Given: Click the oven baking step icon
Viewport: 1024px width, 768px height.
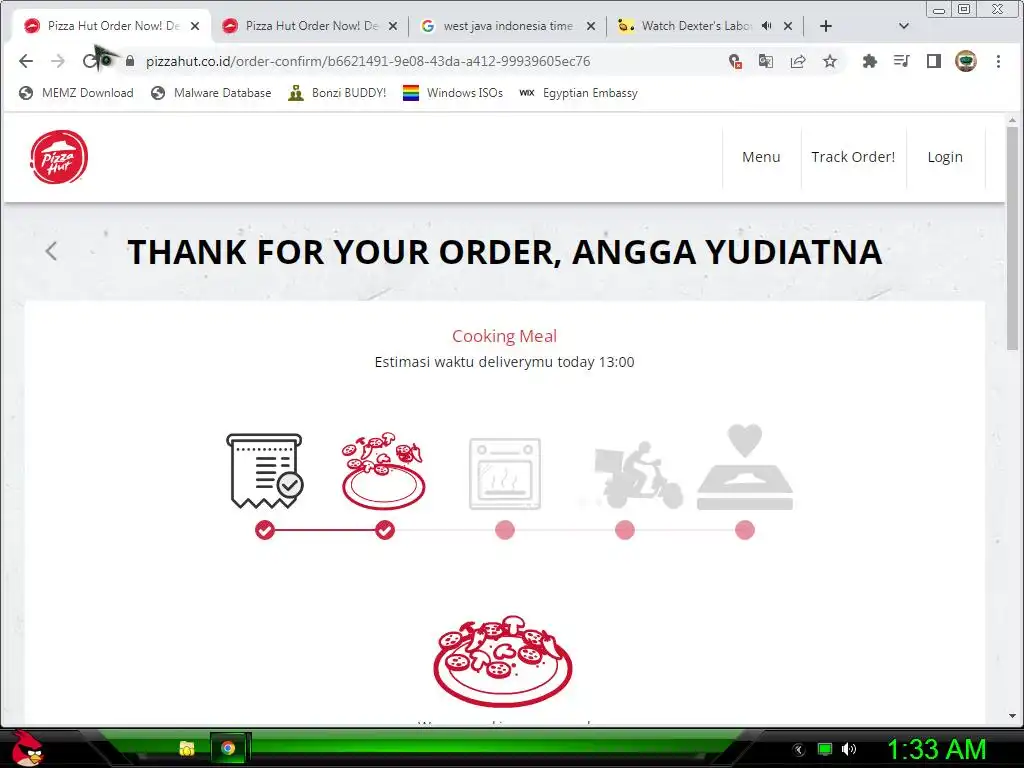Looking at the screenshot, I should pyautogui.click(x=505, y=473).
